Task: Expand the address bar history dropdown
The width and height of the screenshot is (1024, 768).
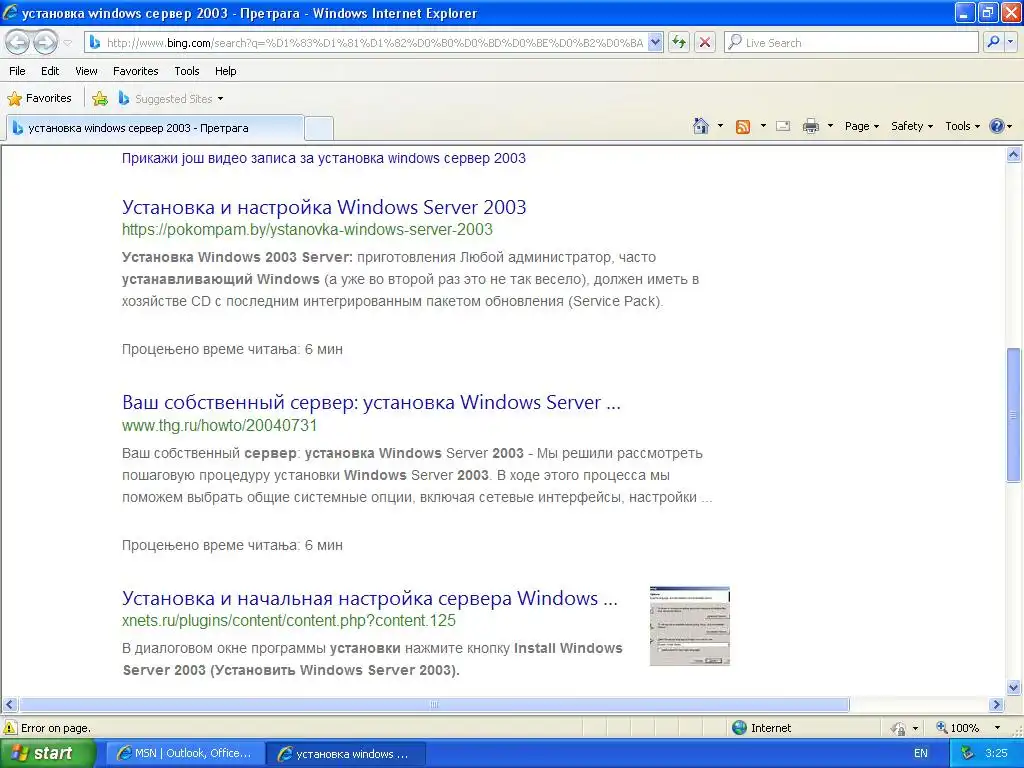Action: pos(656,42)
